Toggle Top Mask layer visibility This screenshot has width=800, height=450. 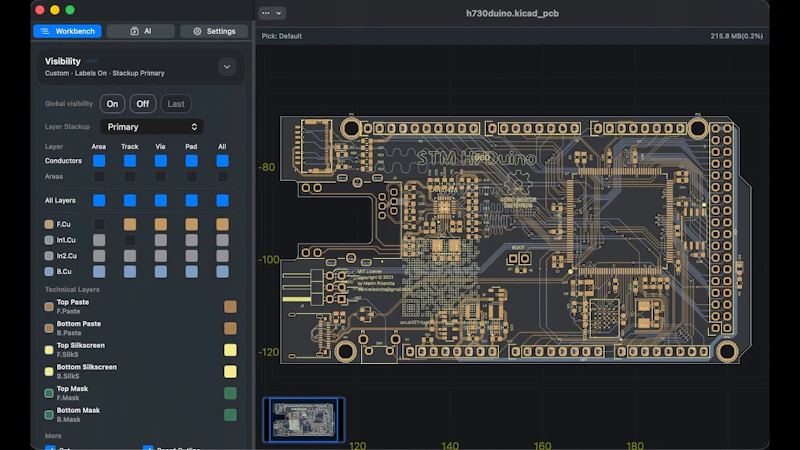point(230,393)
